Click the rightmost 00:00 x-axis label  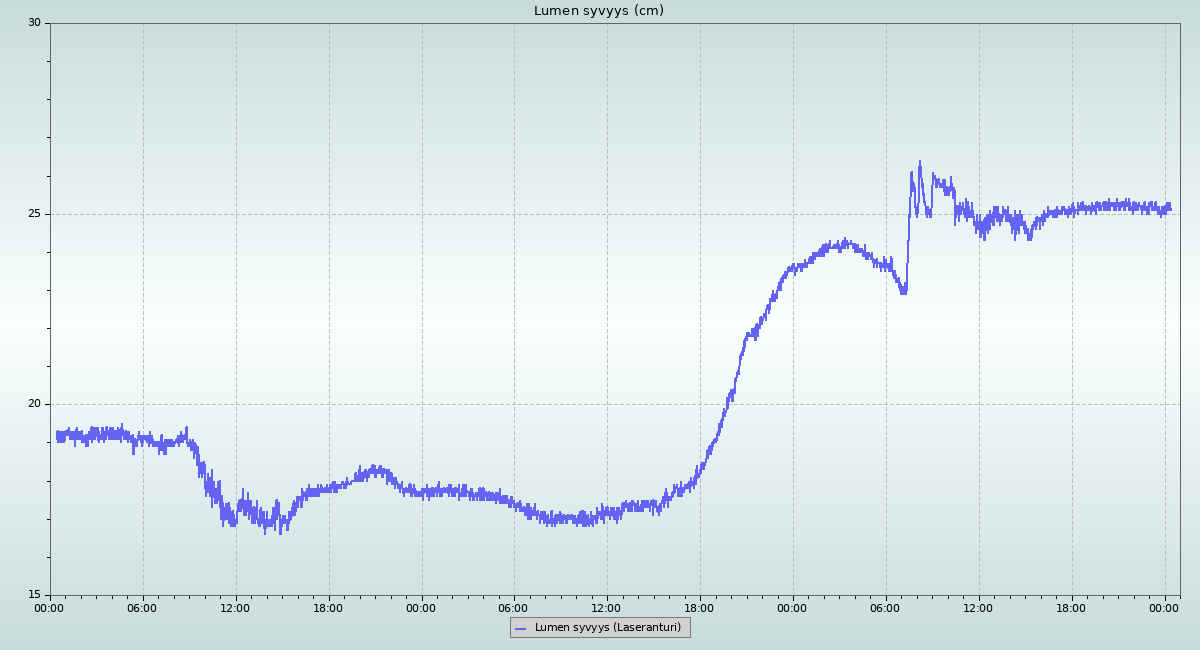(x=1164, y=607)
